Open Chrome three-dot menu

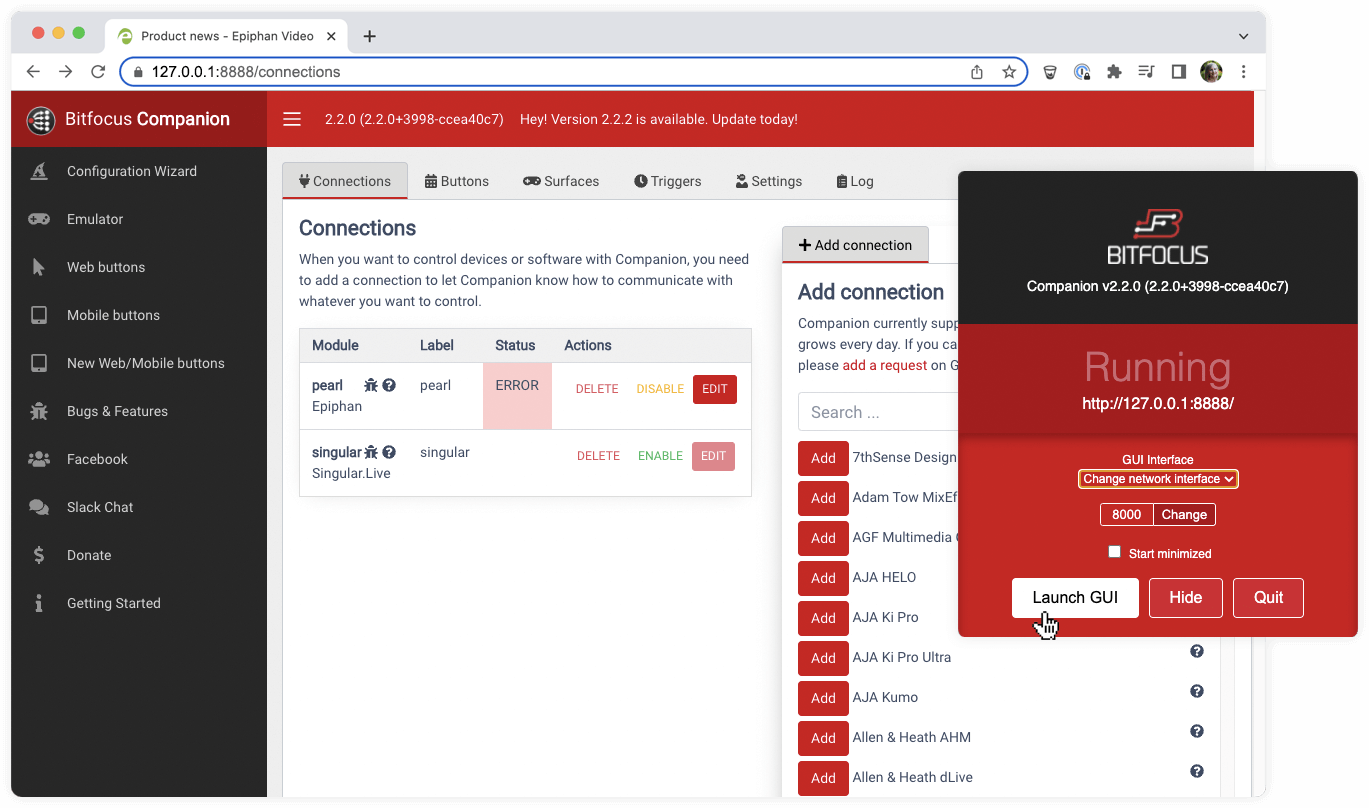pos(1243,72)
